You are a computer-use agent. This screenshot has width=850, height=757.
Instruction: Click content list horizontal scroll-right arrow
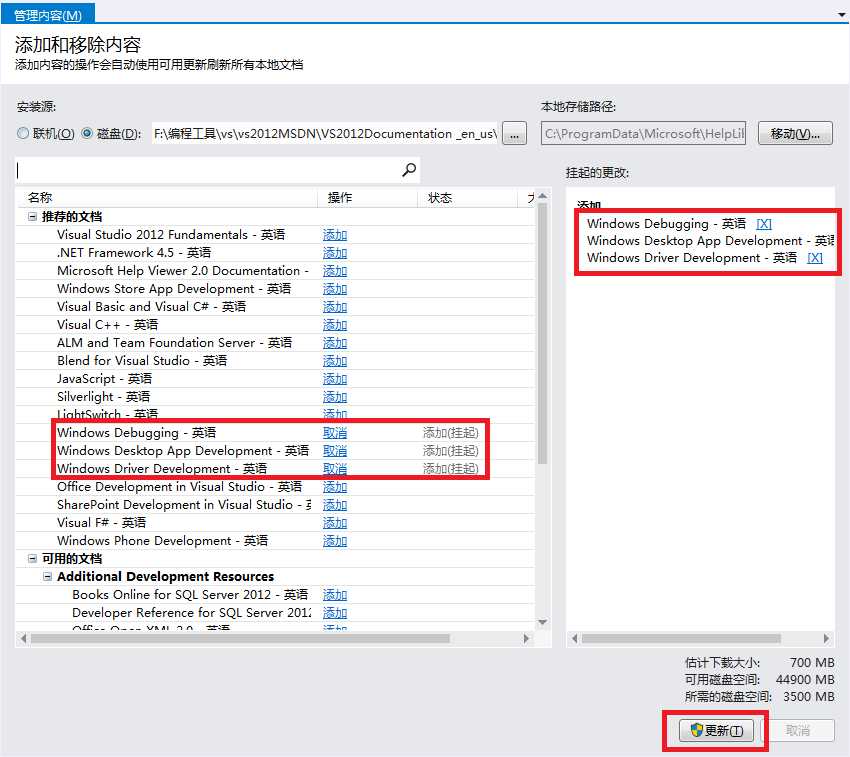click(526, 638)
